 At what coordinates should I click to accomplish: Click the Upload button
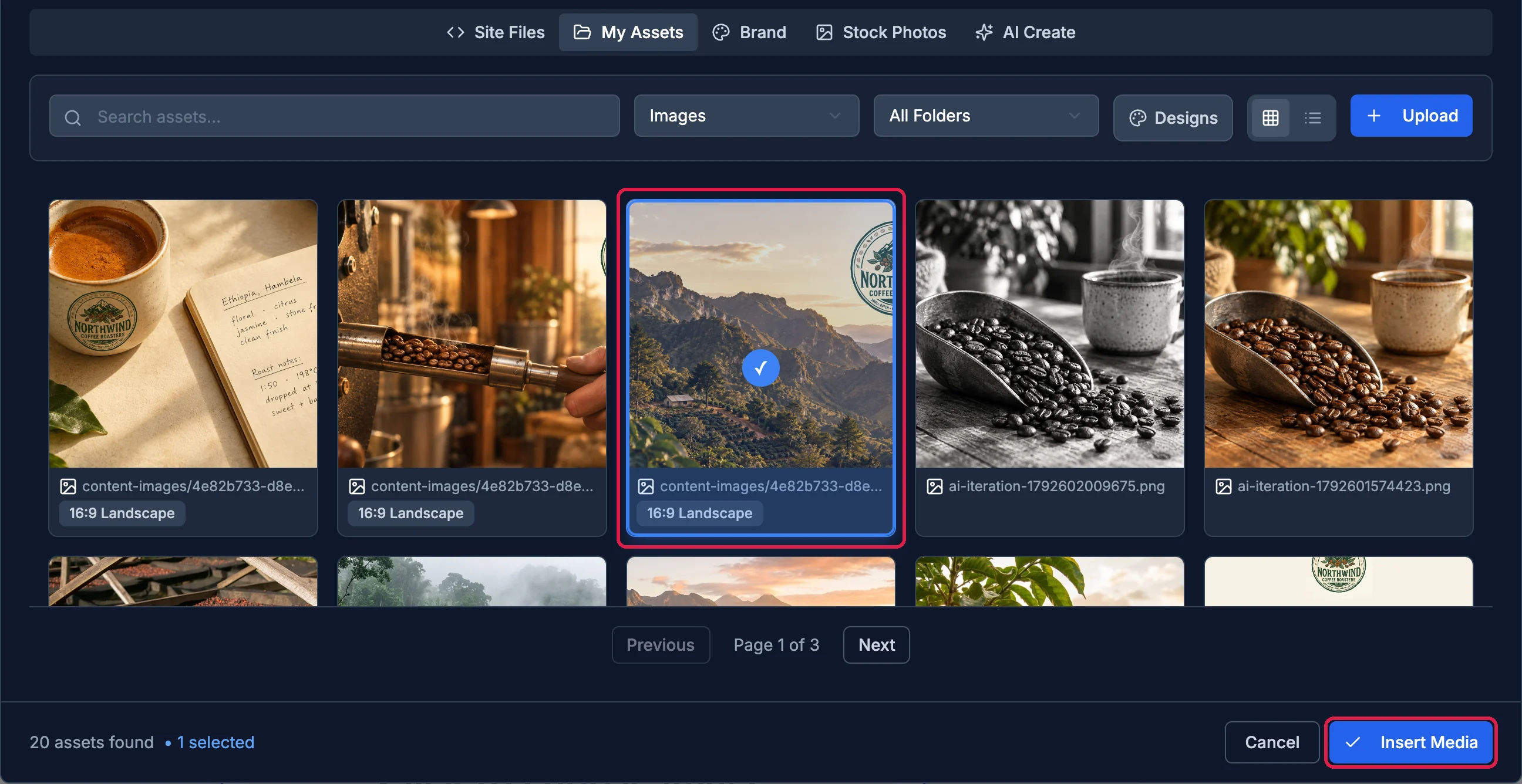click(x=1411, y=116)
